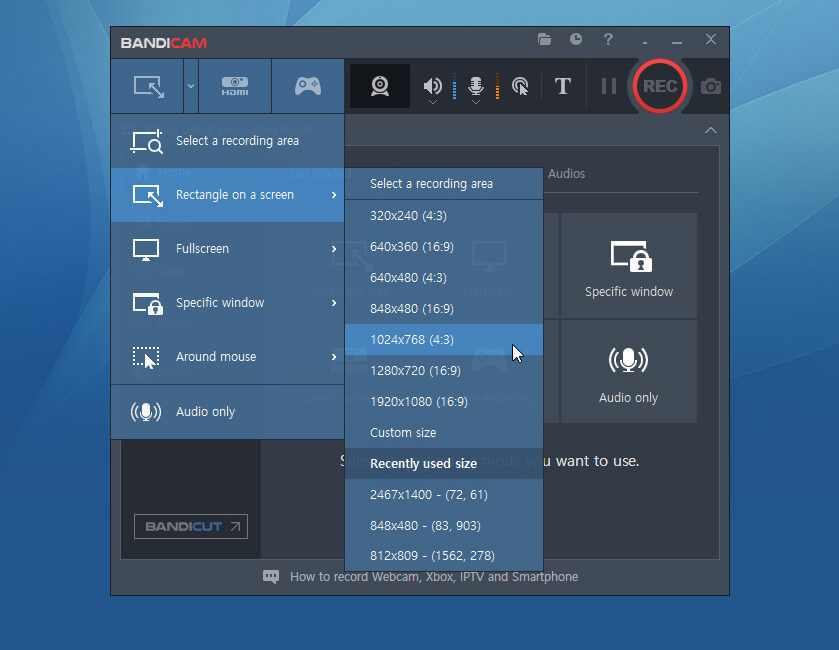
Task: Switch to game recording mode
Action: pos(308,86)
